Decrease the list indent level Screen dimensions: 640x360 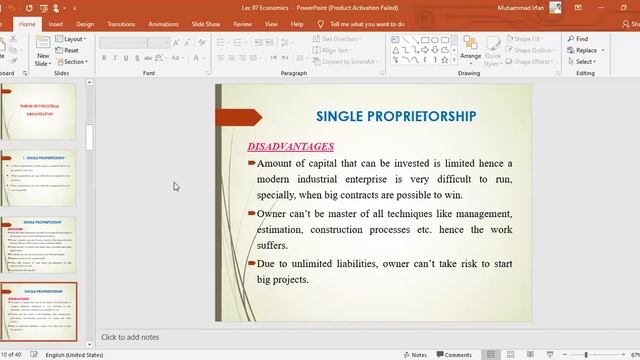tap(258, 42)
